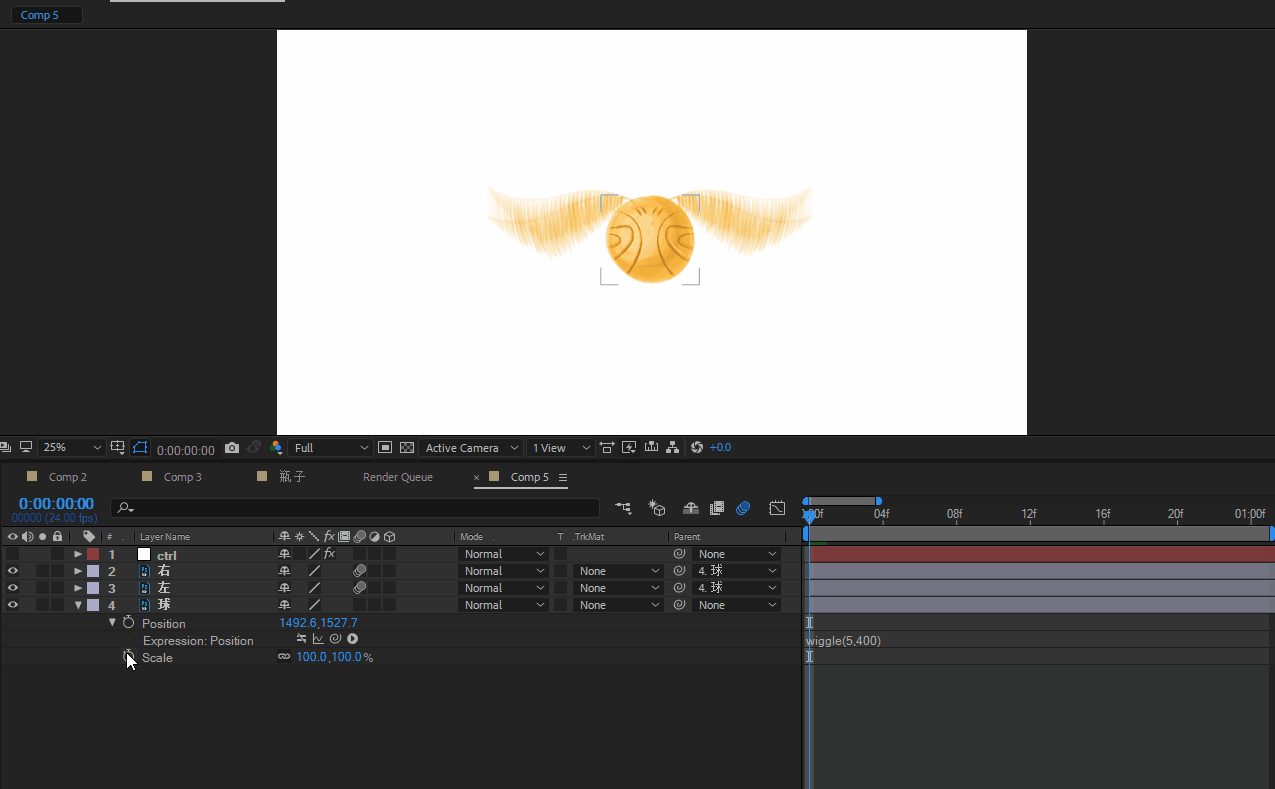Click the Choose grid and guide options icon
Viewport: 1275px width, 789px height.
coord(118,448)
